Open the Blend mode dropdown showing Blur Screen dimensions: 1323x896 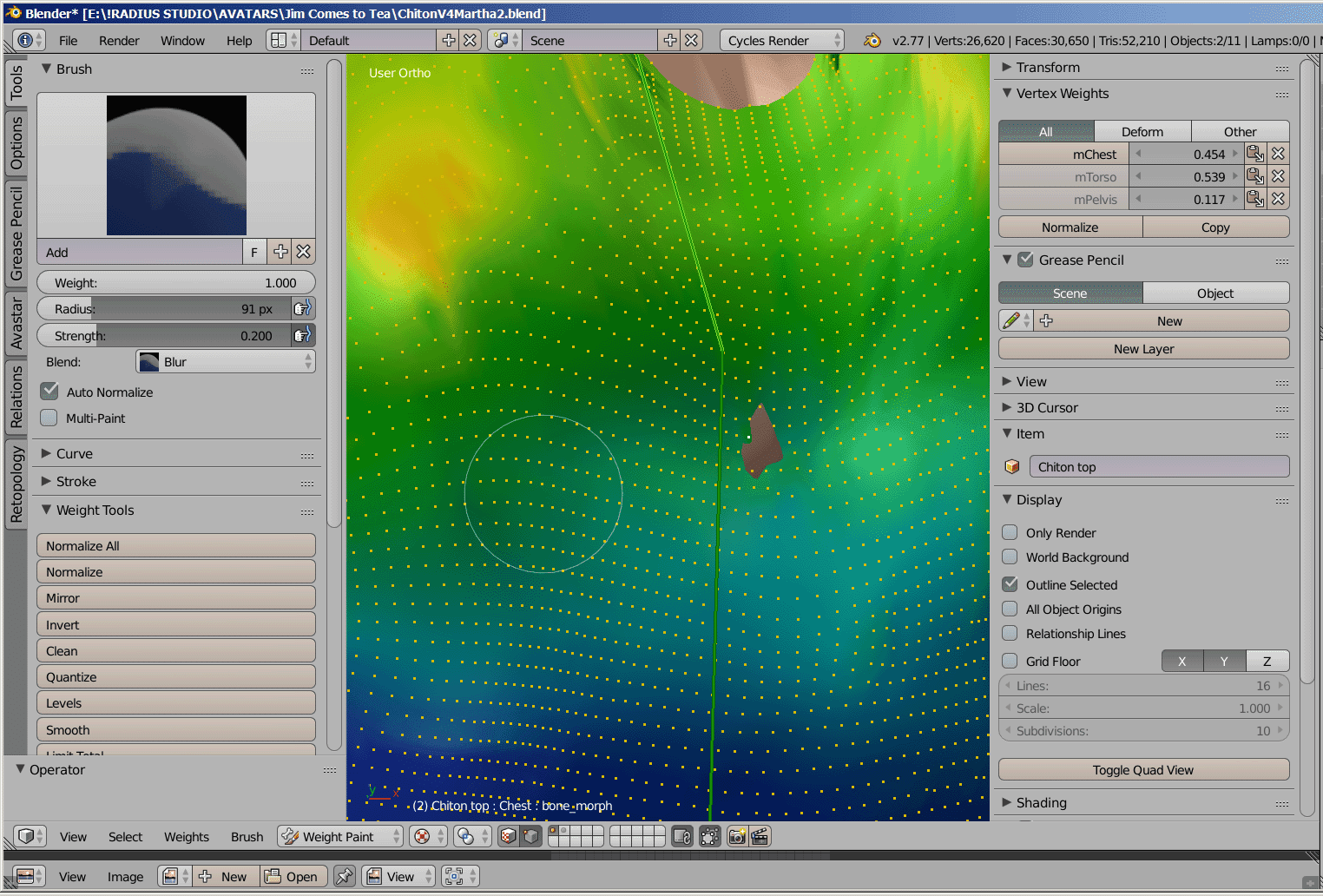(224, 361)
